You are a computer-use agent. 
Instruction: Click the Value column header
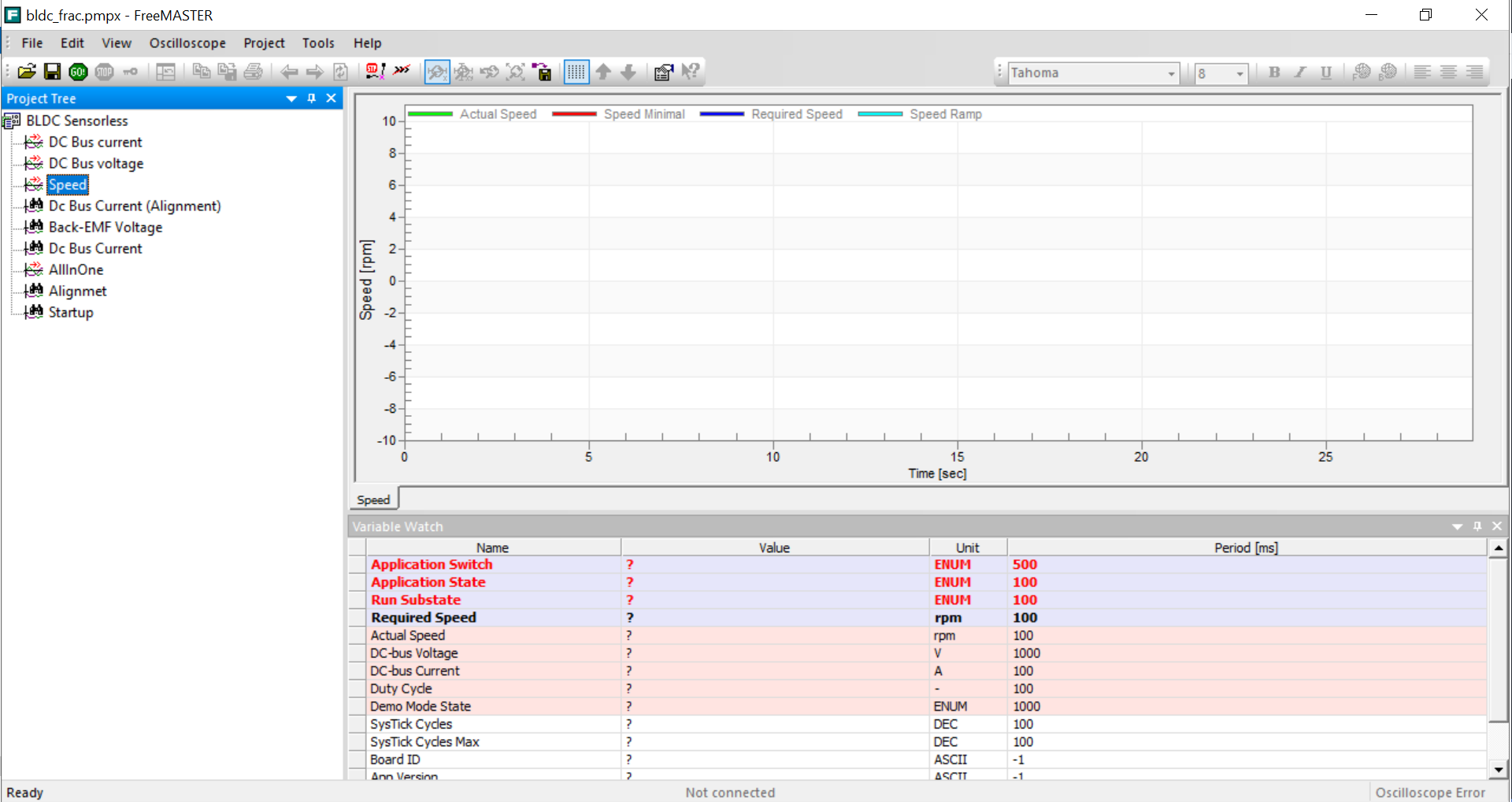pos(775,548)
